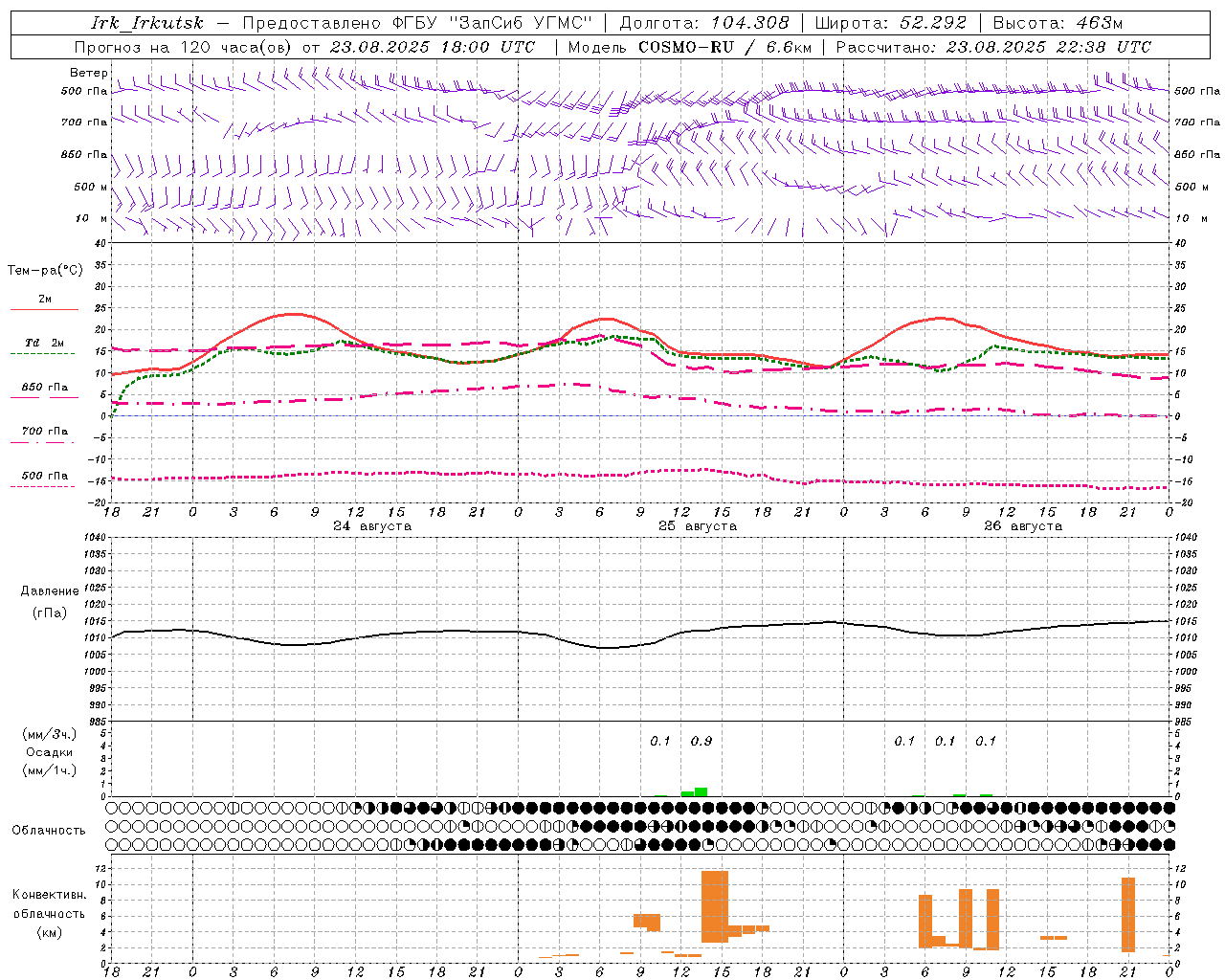The width and height of the screenshot is (1225, 980).
Task: Select the Давление pressure panel label
Action: click(50, 591)
